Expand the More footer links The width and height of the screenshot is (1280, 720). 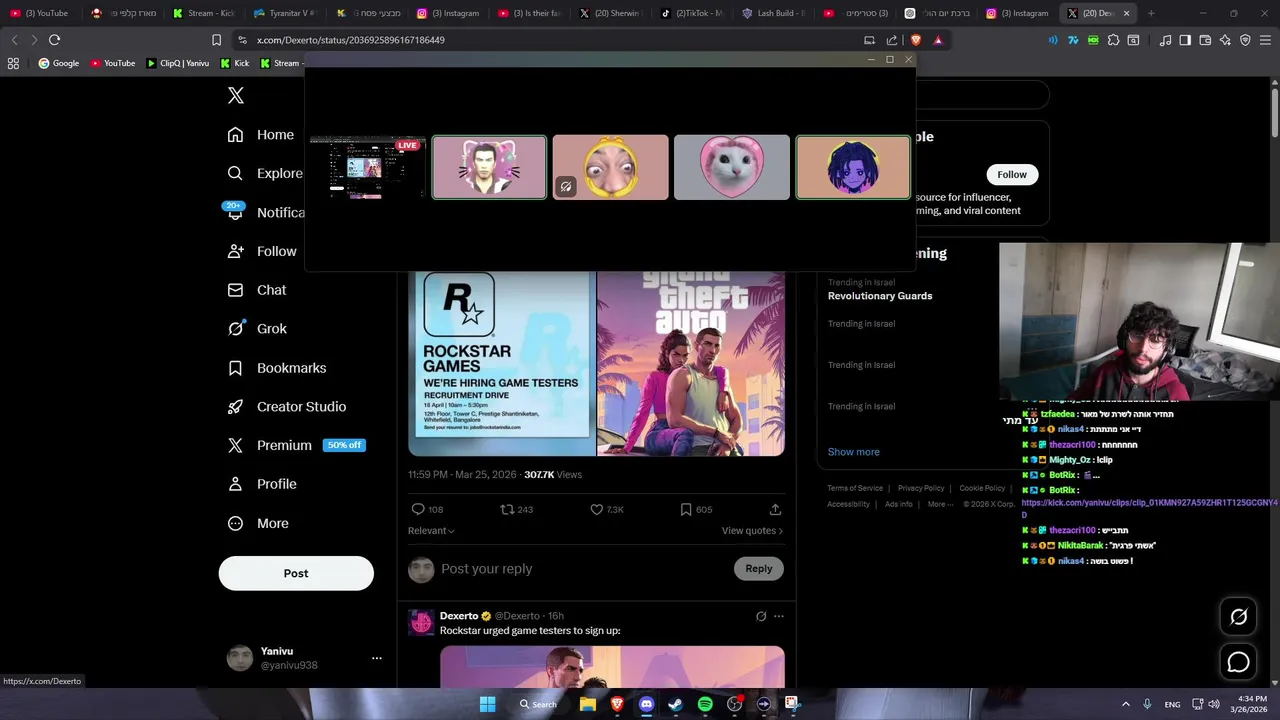[940, 504]
